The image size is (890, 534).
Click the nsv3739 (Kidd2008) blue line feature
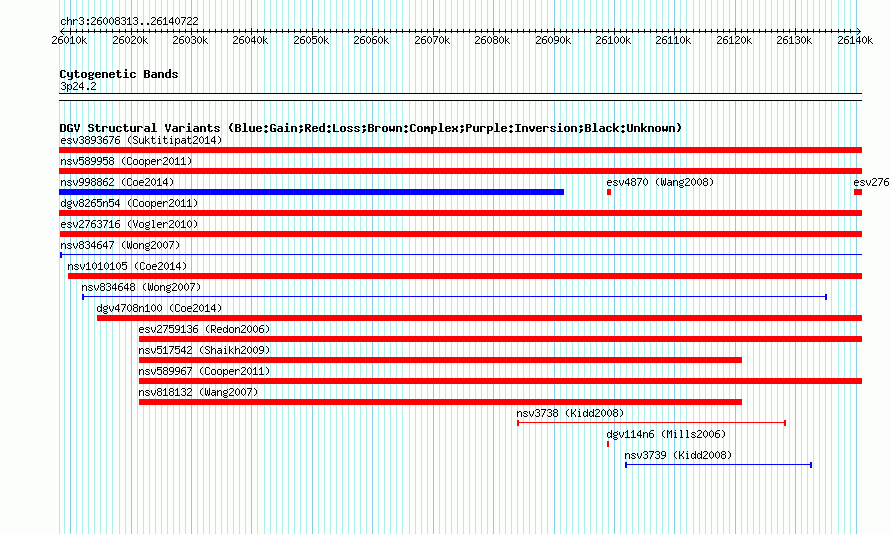pyautogui.click(x=719, y=465)
